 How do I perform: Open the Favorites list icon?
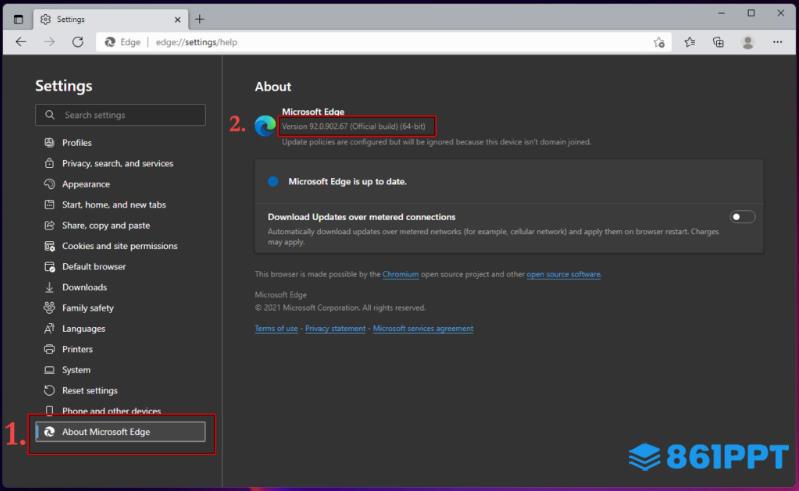pos(689,42)
